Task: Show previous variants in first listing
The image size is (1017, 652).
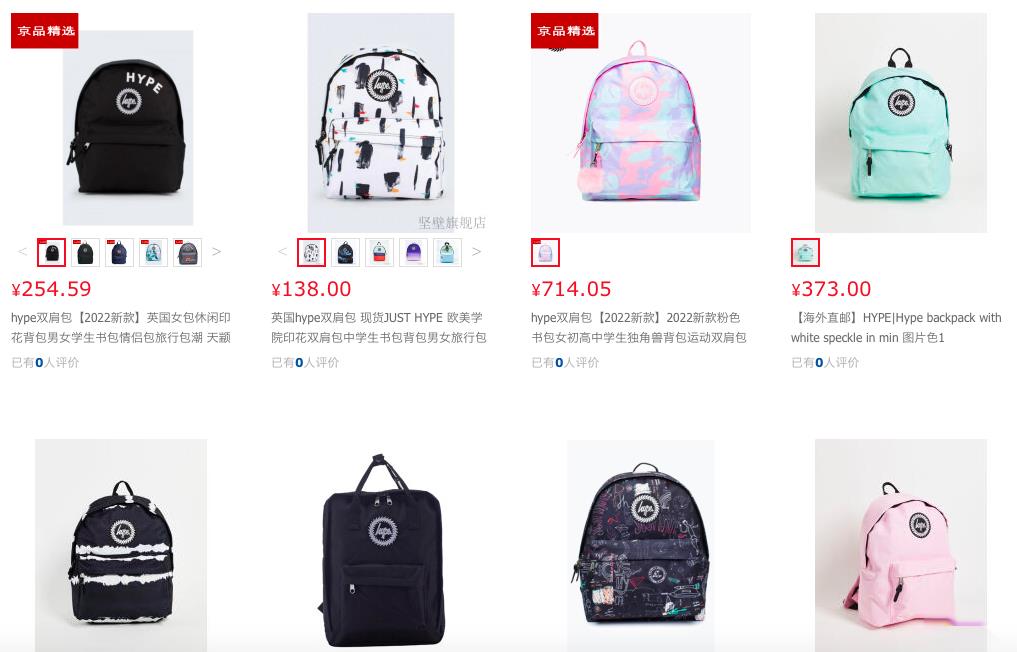Action: [23, 252]
